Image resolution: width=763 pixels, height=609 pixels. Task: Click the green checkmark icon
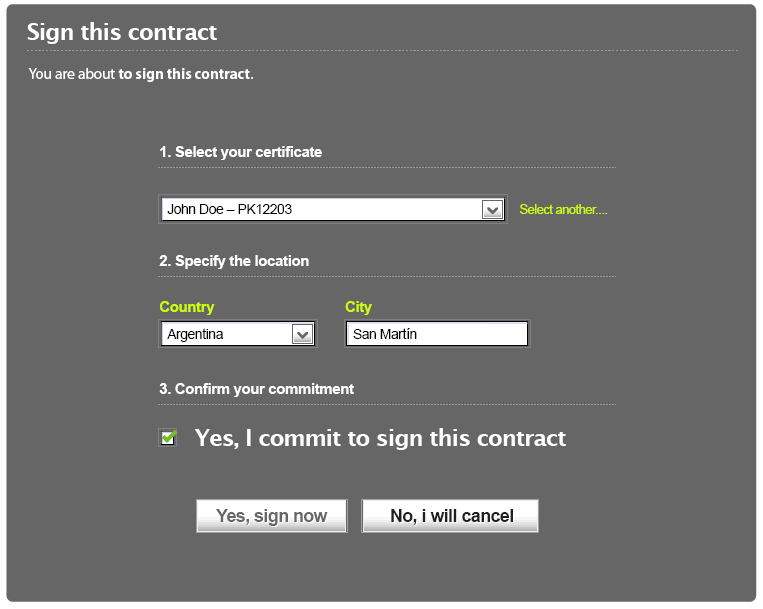point(169,436)
